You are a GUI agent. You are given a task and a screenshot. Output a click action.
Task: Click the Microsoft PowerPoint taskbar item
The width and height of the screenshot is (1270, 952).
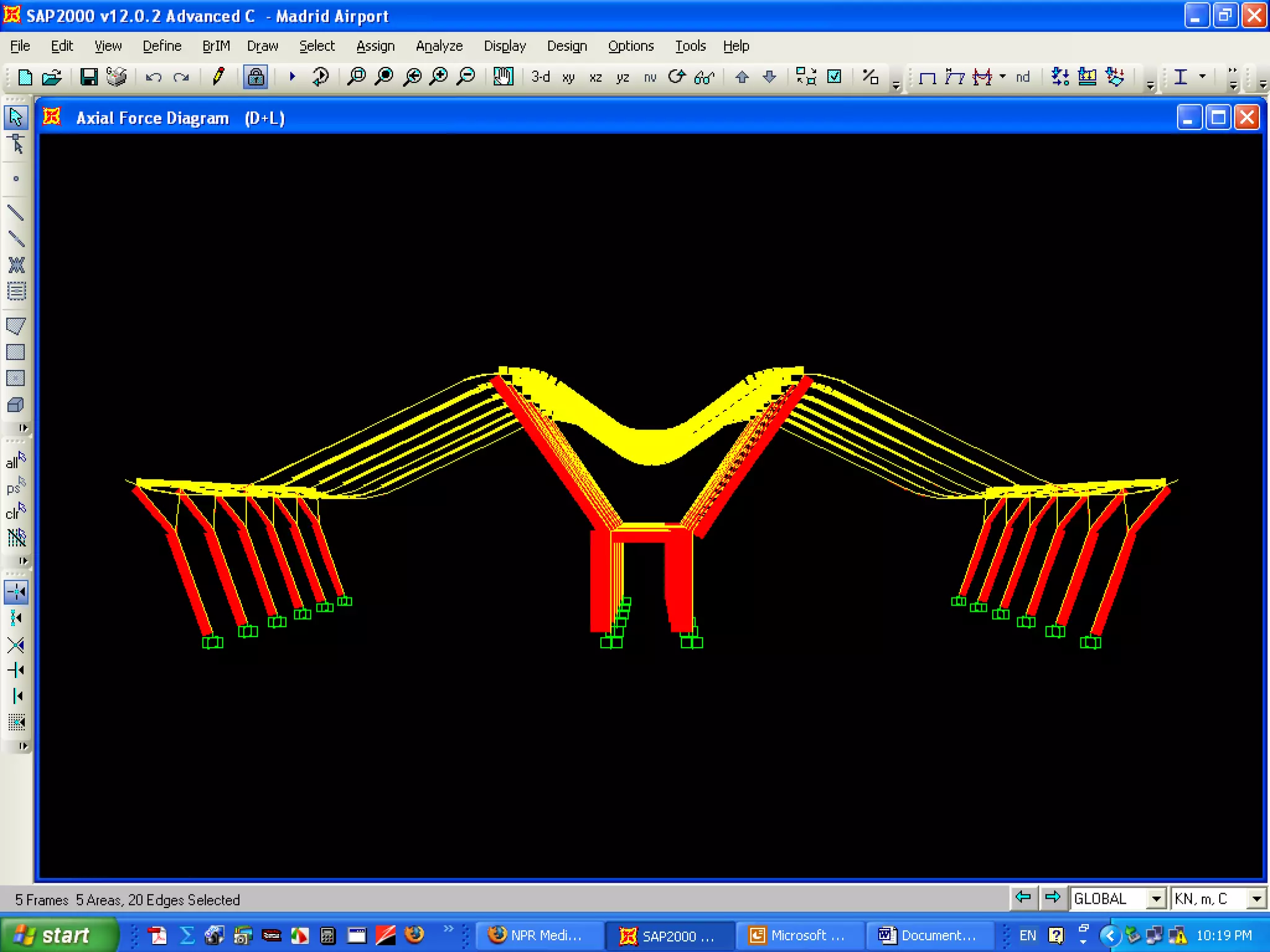click(799, 935)
